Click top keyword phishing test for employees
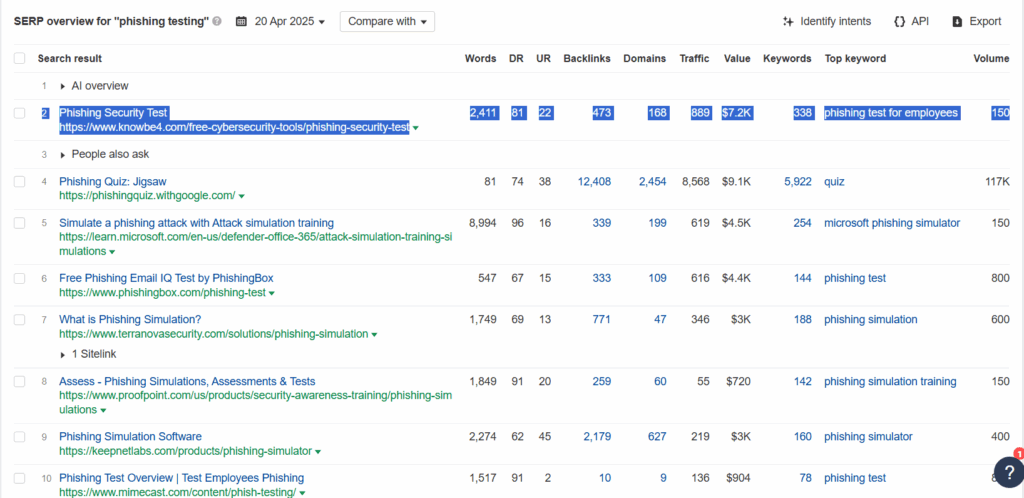 (891, 113)
